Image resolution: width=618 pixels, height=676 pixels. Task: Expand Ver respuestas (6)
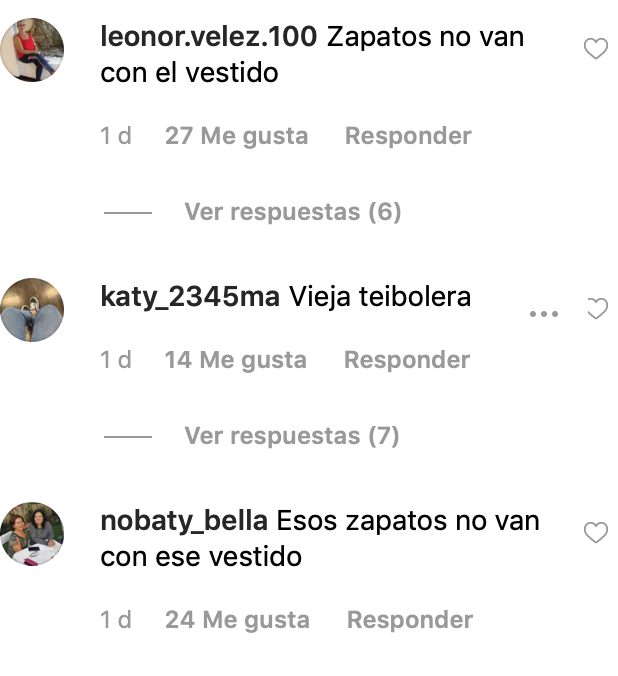(x=293, y=212)
